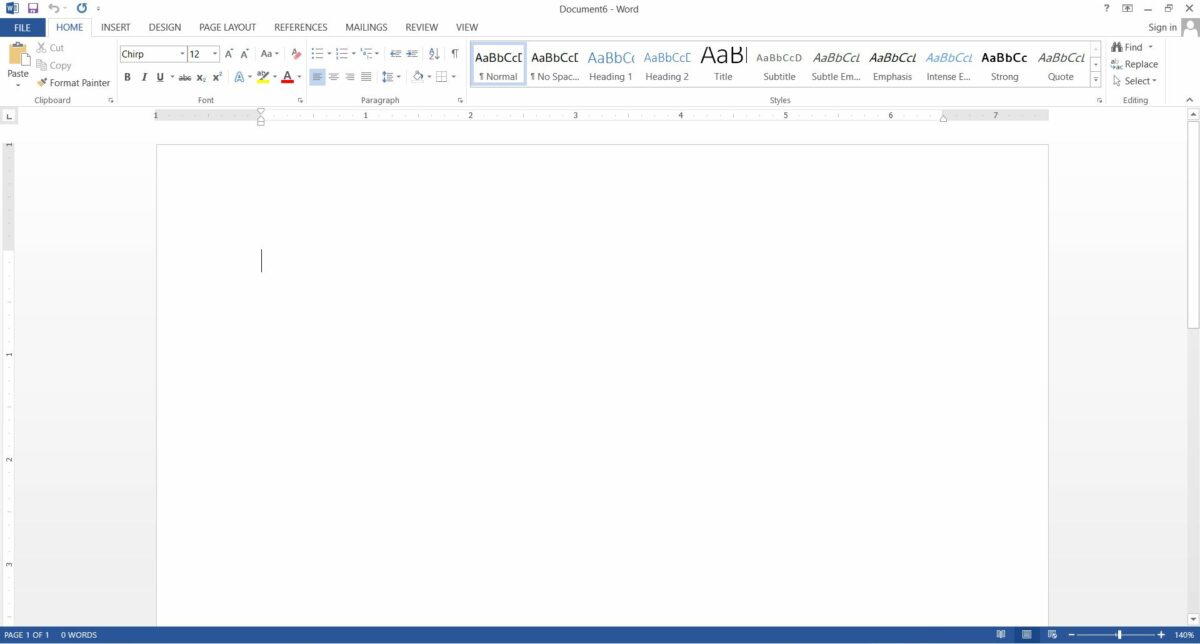Open Find with the magnifier icon
Screen dimensions: 1200x644
(1116, 46)
